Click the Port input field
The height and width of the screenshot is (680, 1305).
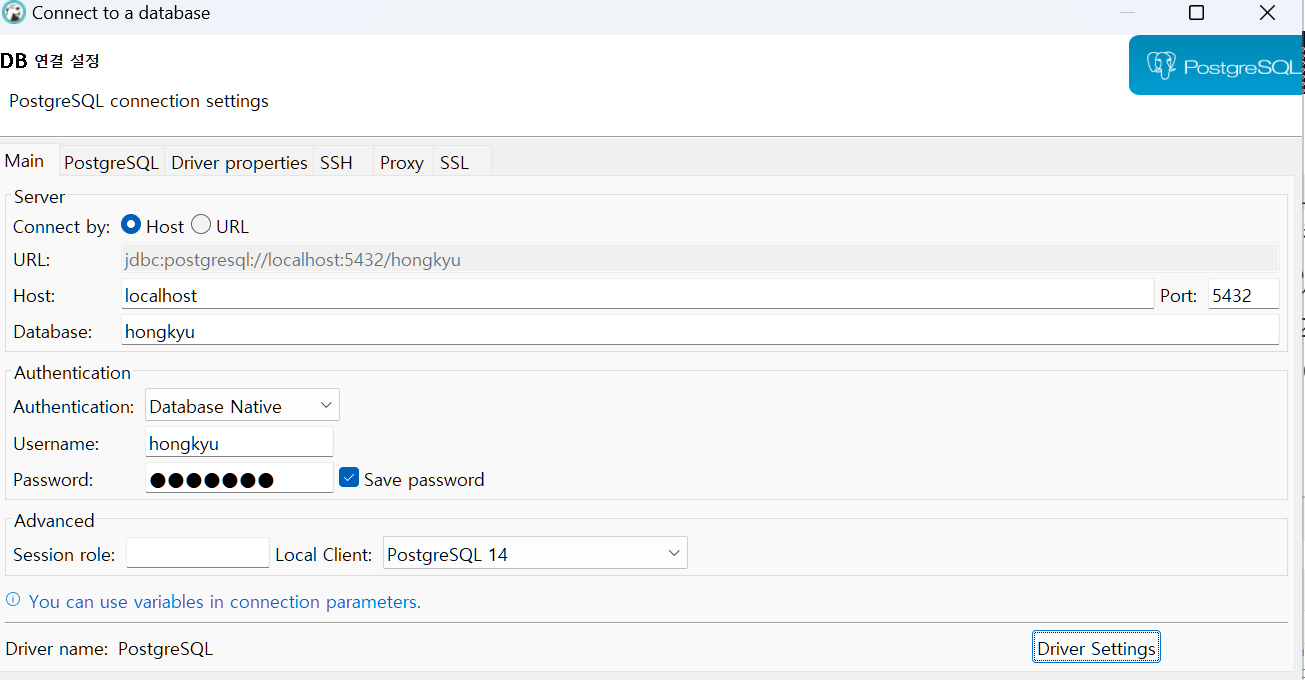1243,295
